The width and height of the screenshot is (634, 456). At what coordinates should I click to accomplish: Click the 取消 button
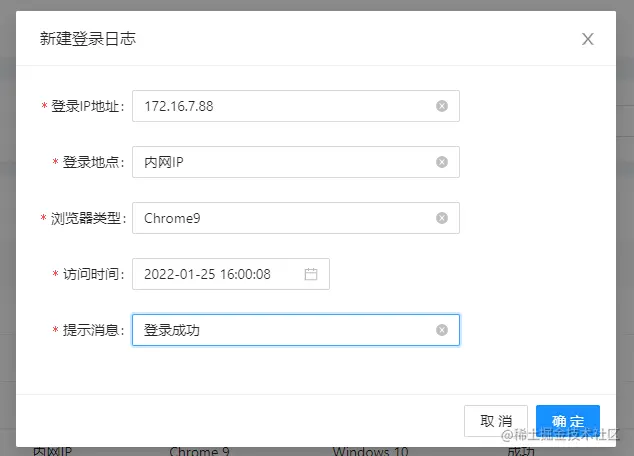pos(496,421)
